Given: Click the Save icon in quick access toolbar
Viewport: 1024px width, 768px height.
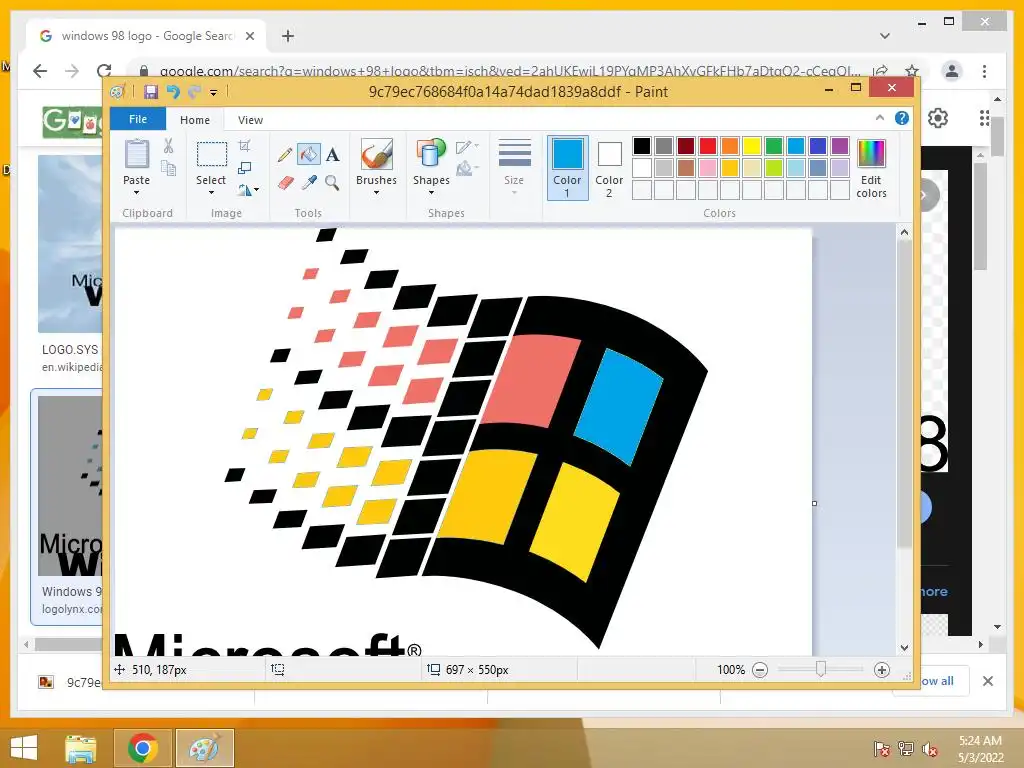Looking at the screenshot, I should 151,91.
